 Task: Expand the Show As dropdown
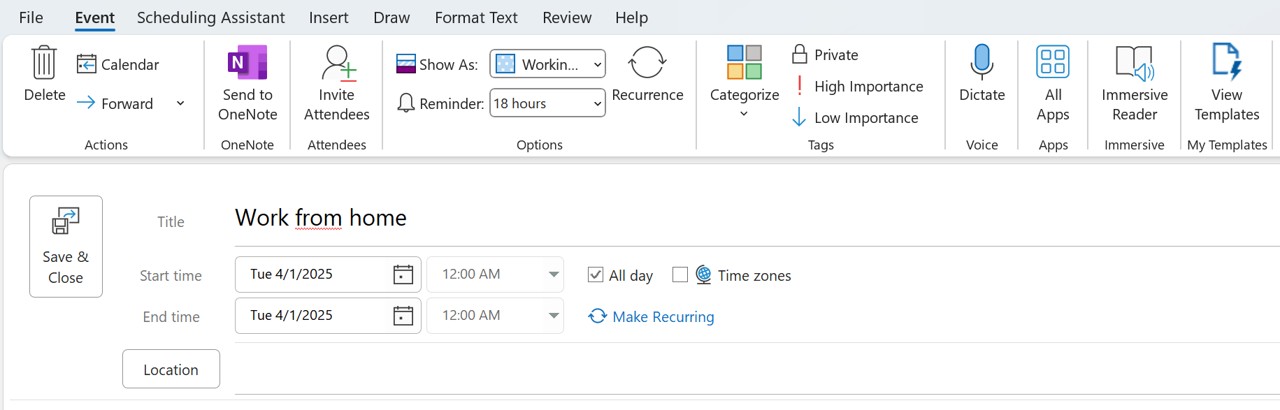(x=548, y=64)
